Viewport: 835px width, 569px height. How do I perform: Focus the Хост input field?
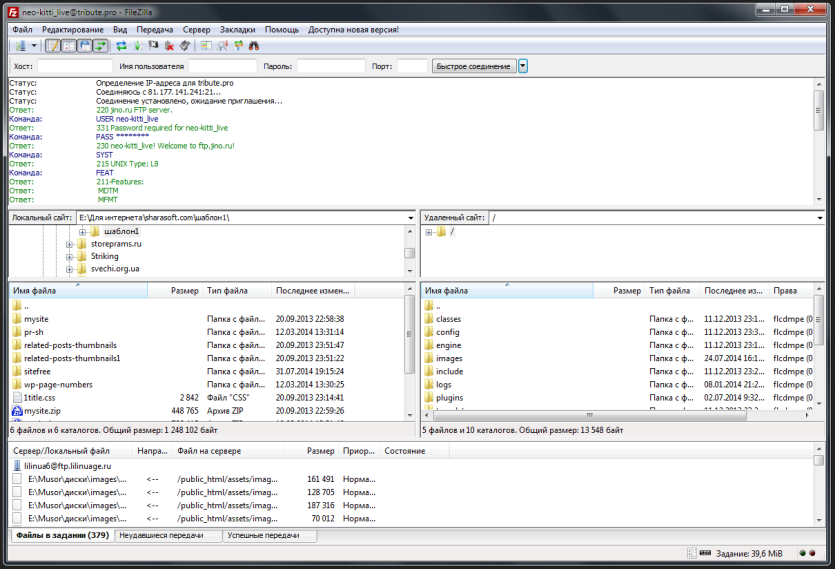[75, 66]
